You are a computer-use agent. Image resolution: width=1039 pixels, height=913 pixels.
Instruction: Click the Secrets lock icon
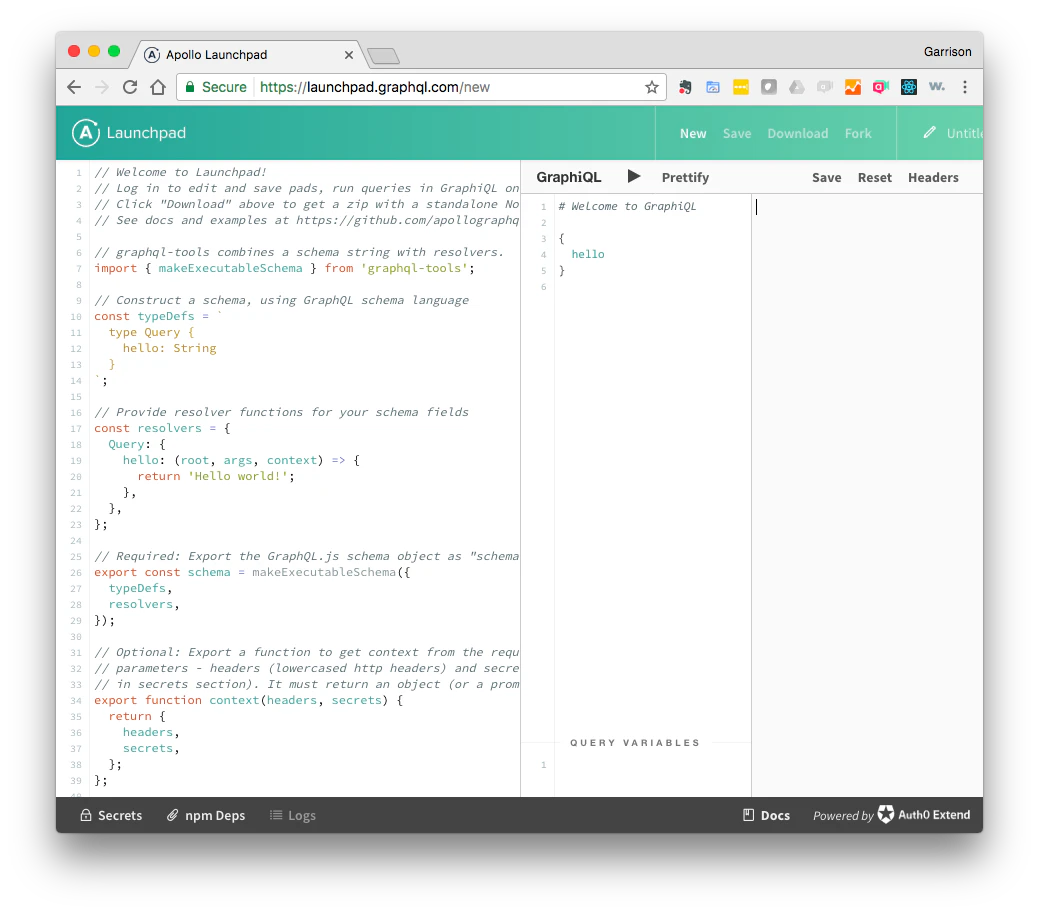point(86,815)
